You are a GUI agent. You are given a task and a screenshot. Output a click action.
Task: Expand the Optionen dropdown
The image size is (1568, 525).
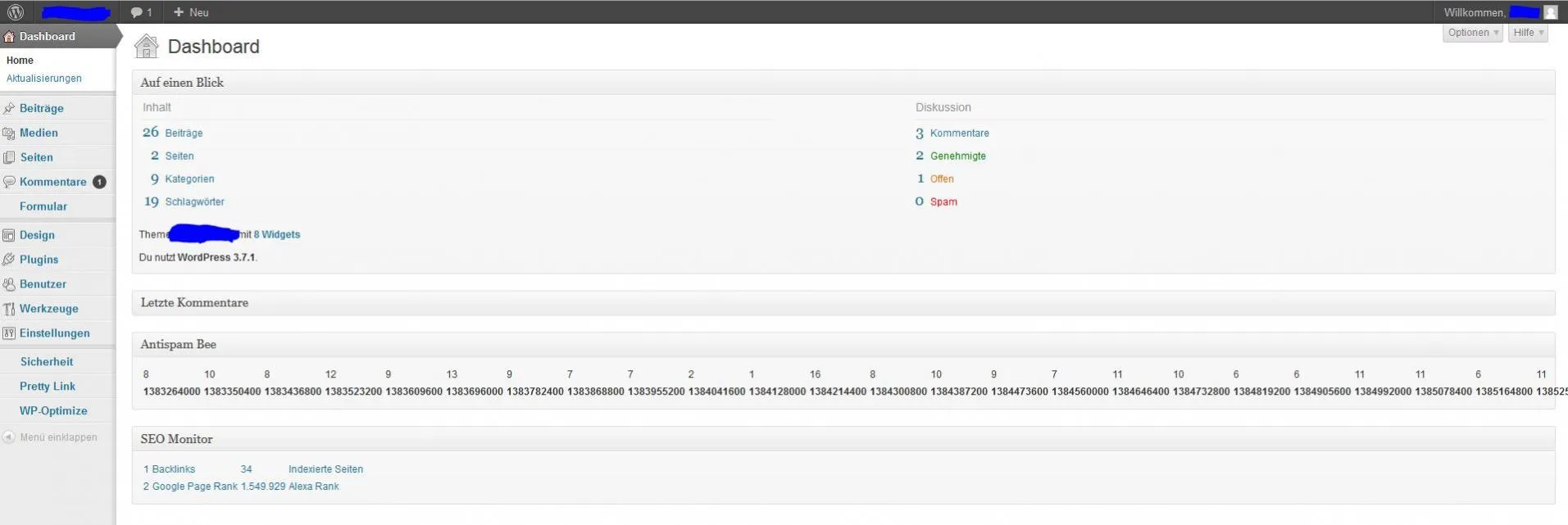point(1473,33)
